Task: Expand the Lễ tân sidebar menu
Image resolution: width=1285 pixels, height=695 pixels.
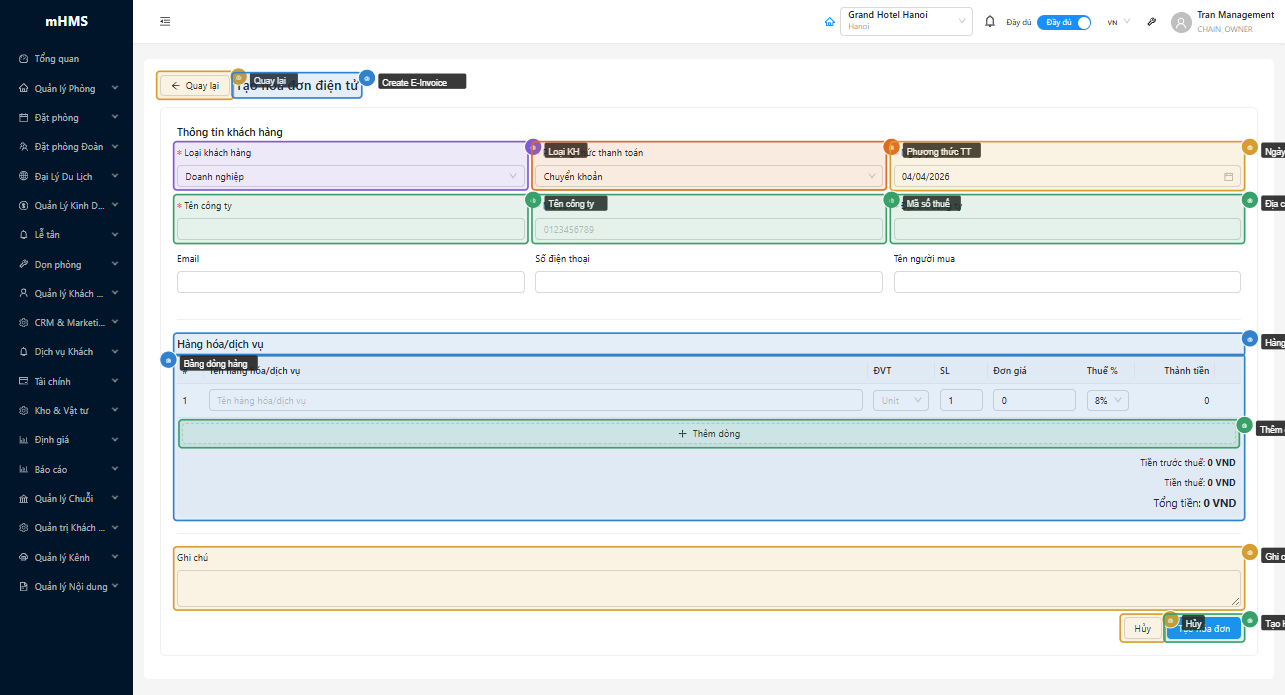Action: (66, 235)
